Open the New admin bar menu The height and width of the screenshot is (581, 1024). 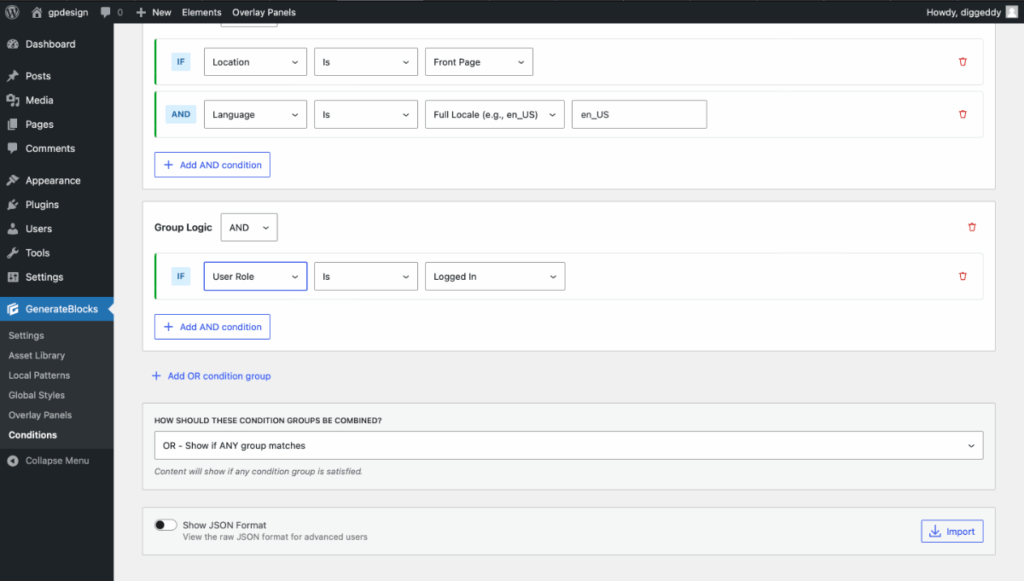[x=153, y=12]
